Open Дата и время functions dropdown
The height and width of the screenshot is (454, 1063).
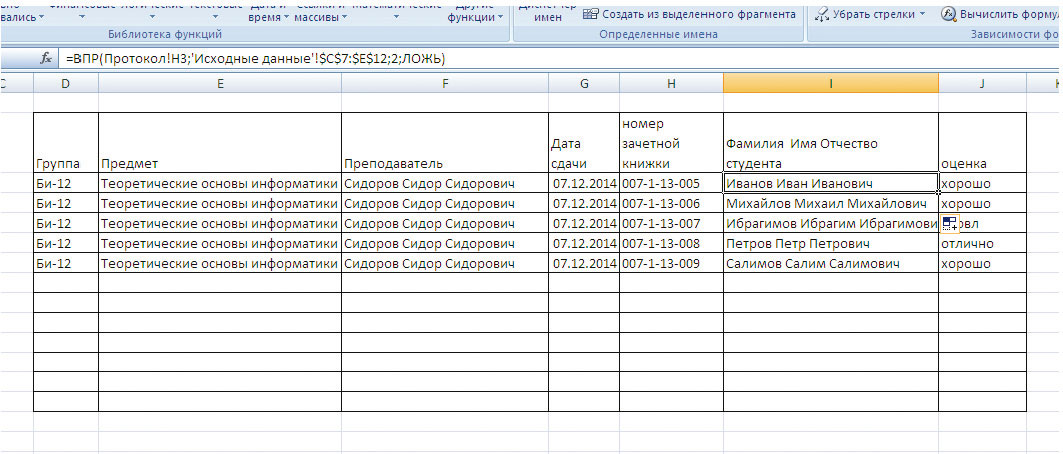[x=285, y=17]
